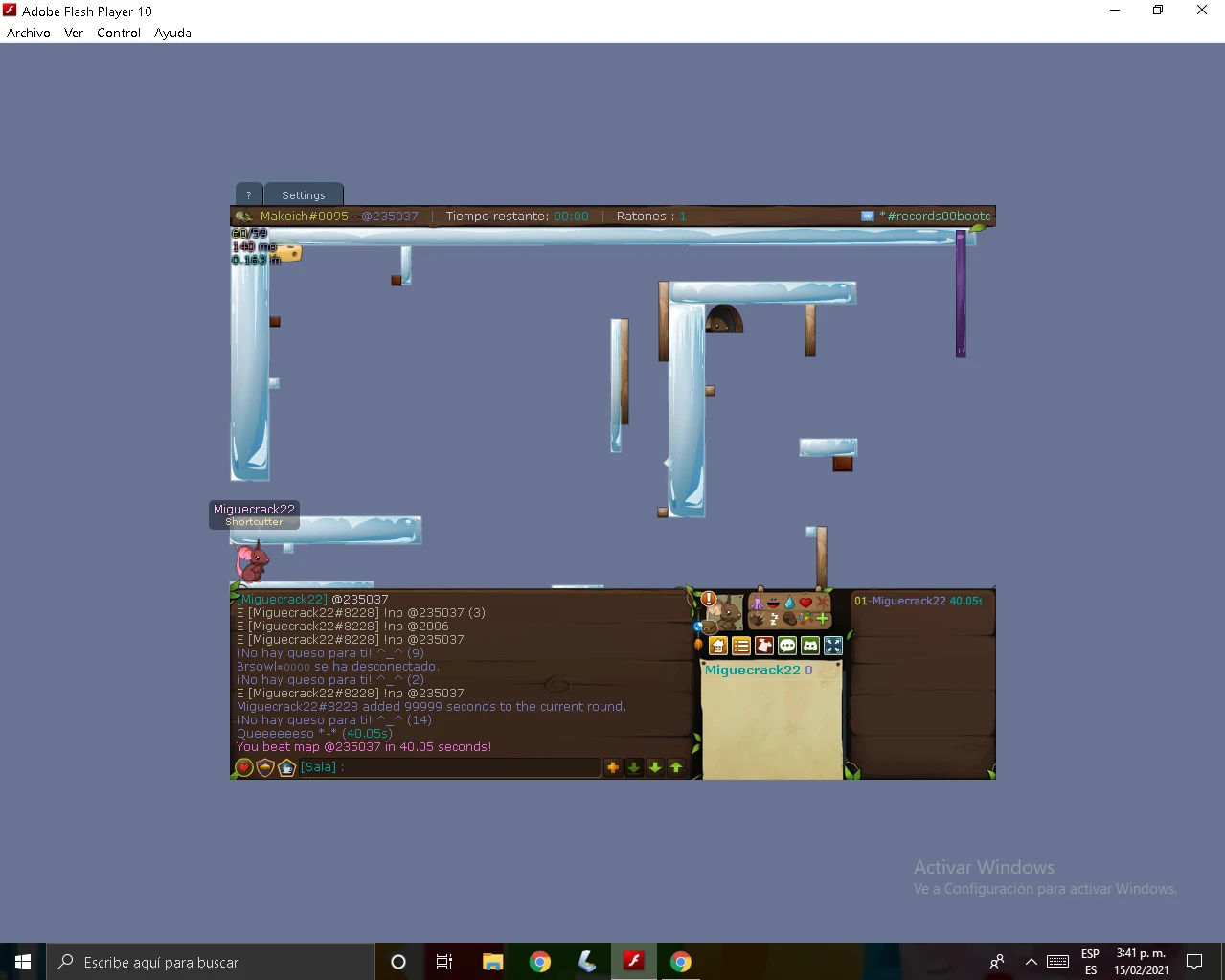The width and height of the screenshot is (1225, 980).
Task: Select the red heart kiss emote
Action: [x=805, y=603]
